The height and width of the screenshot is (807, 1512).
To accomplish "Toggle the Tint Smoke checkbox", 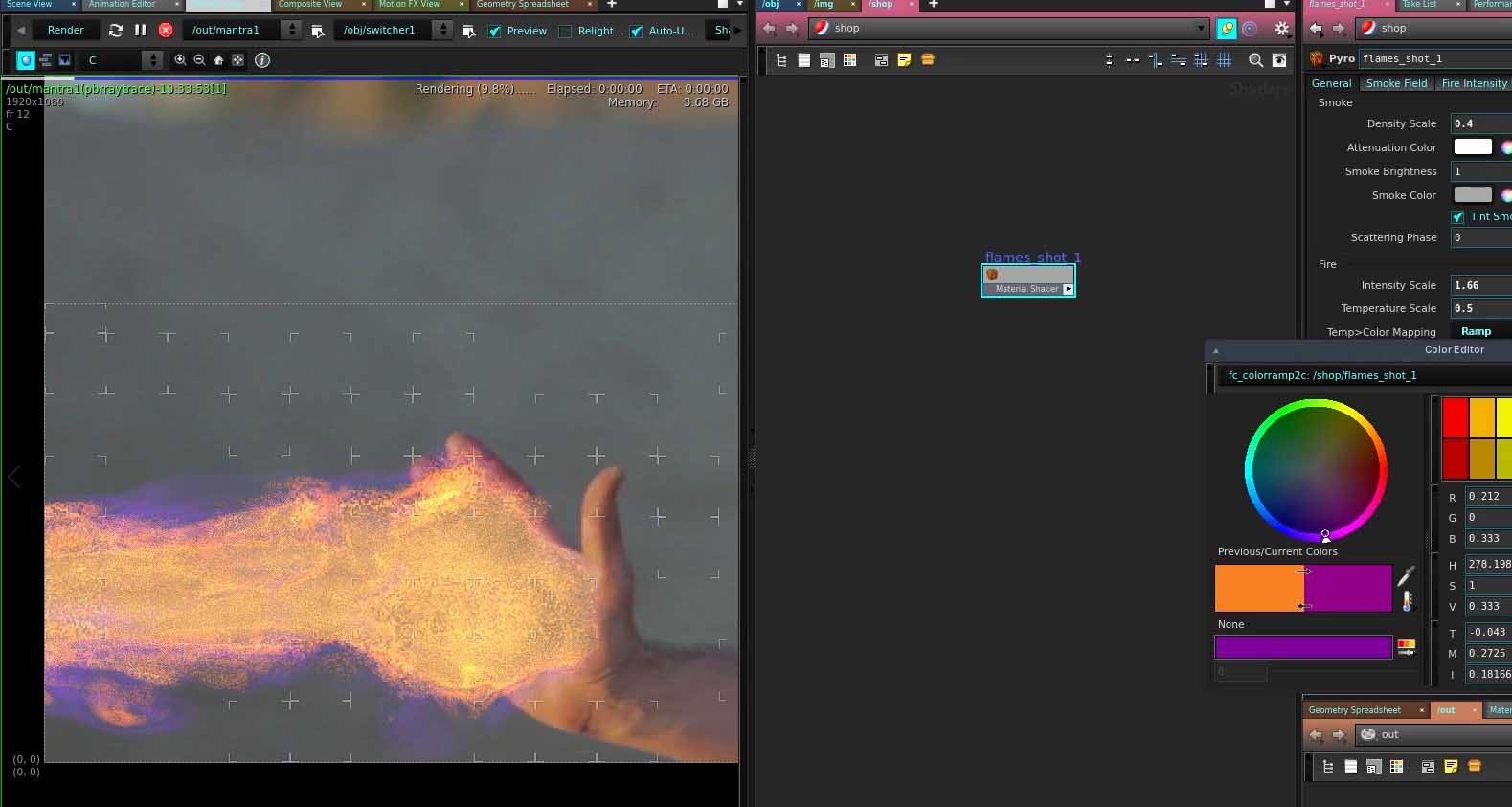I will (1457, 217).
